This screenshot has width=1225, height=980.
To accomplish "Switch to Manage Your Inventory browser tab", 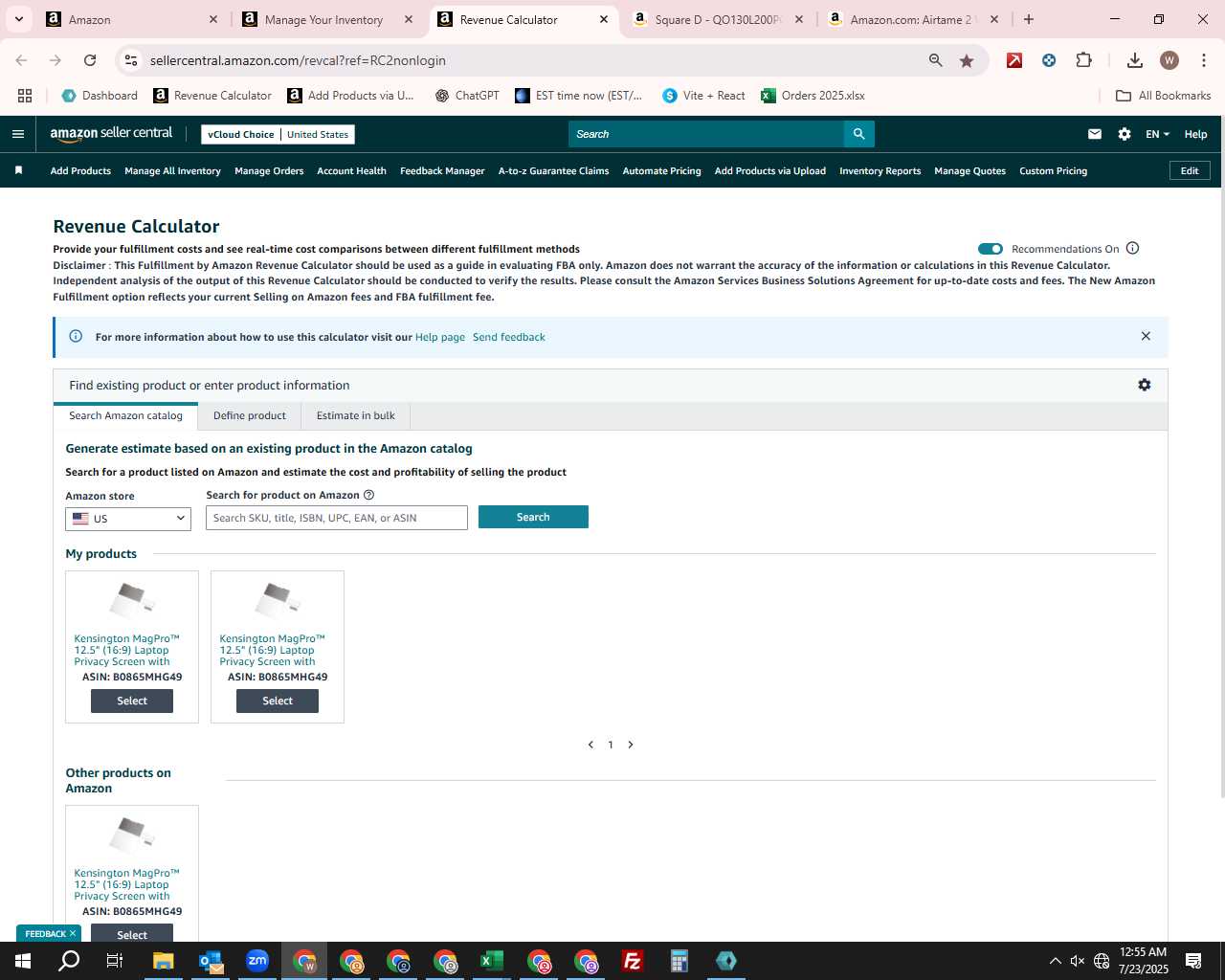I will [323, 19].
